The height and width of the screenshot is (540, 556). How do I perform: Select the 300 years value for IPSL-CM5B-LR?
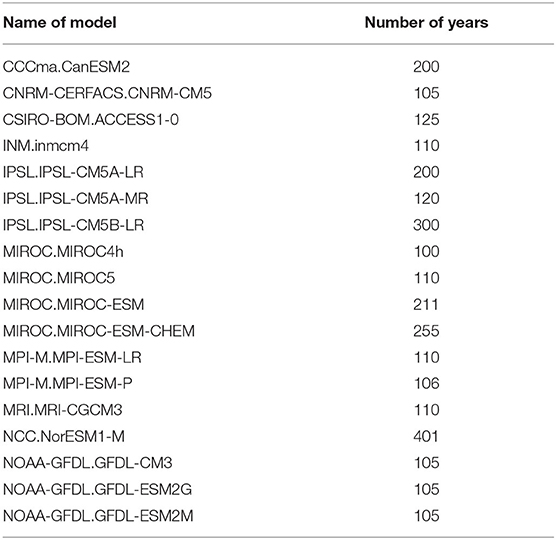(x=426, y=225)
